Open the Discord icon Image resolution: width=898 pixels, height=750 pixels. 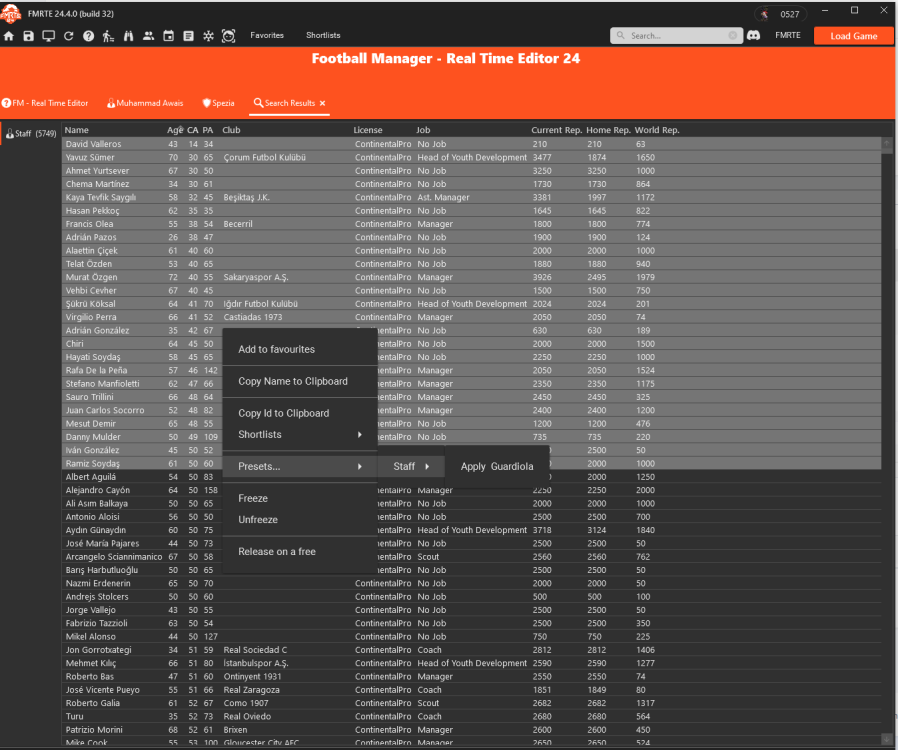(754, 35)
